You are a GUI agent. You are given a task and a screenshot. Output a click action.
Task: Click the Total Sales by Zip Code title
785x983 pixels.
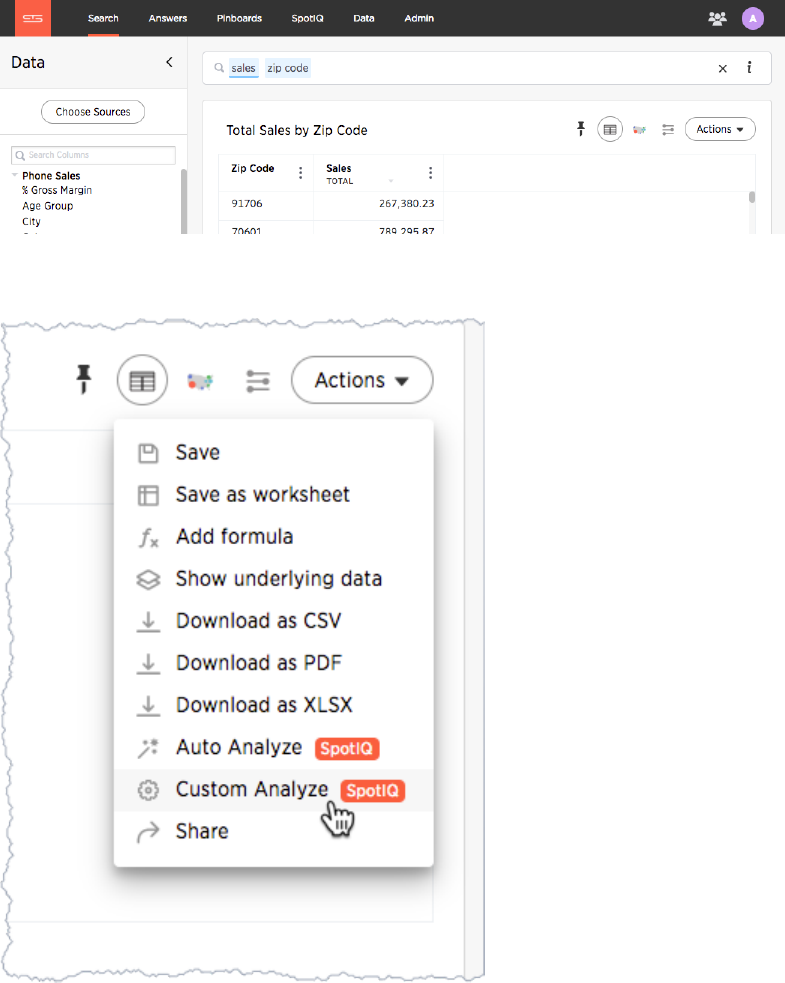tap(297, 130)
